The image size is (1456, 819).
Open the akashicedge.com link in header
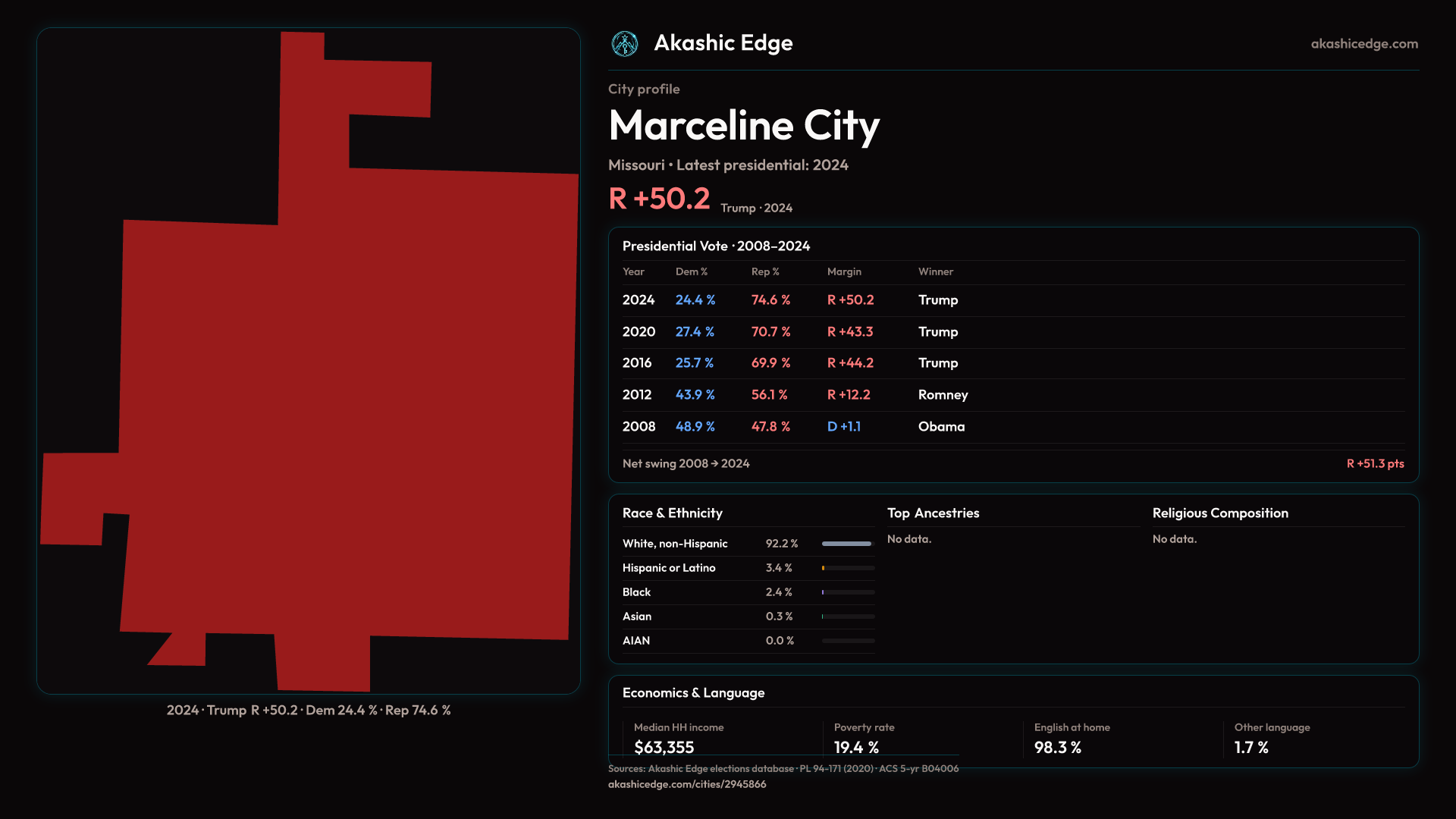point(1363,44)
